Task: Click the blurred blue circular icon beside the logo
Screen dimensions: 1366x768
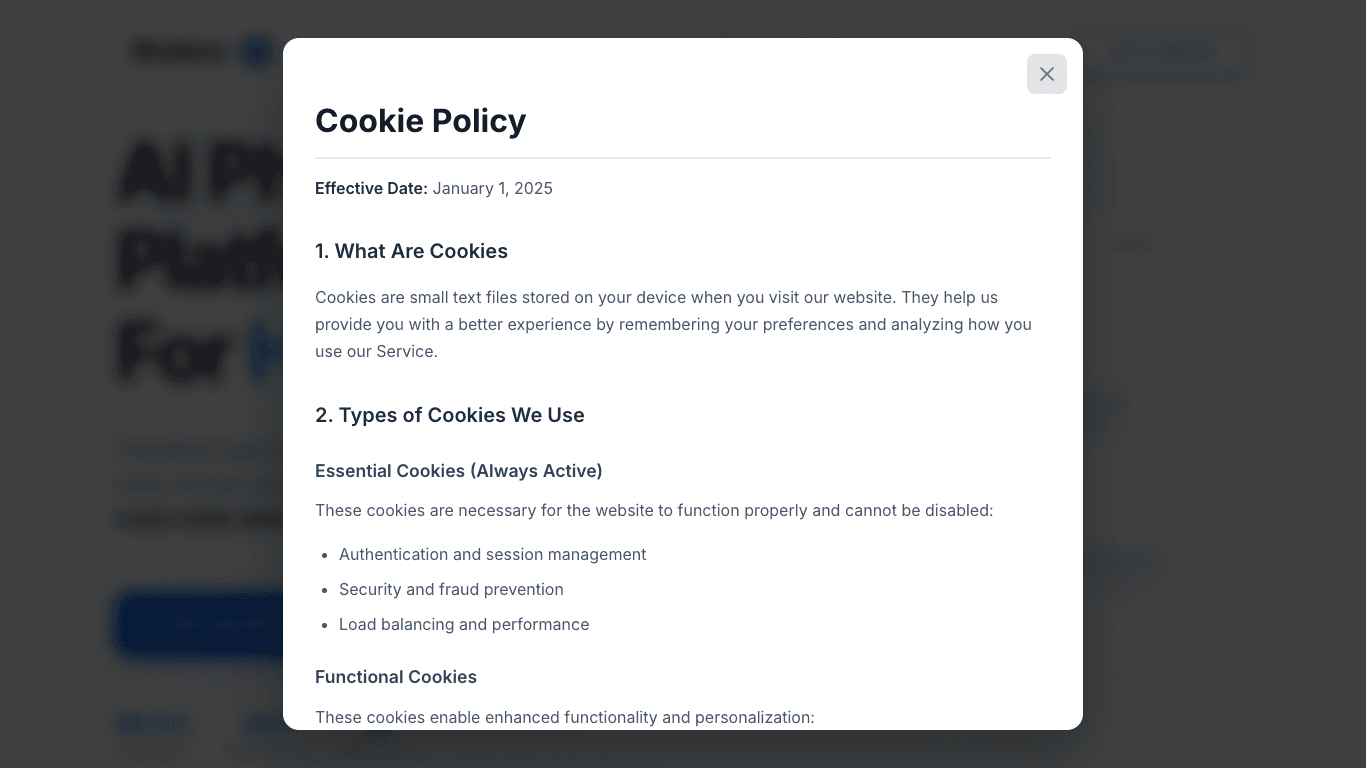Action: 257,51
